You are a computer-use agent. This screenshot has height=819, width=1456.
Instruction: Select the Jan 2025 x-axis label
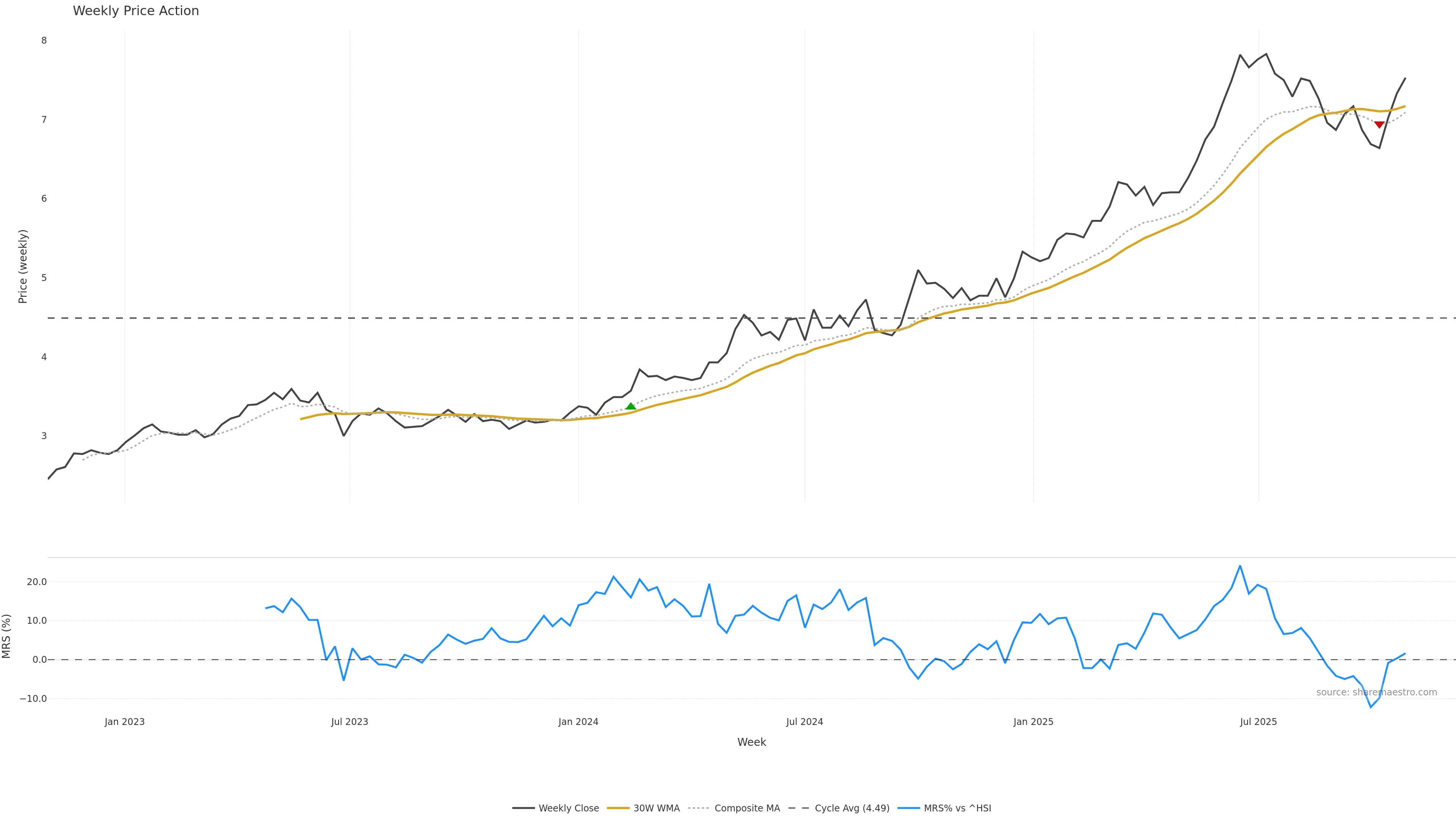pyautogui.click(x=1033, y=722)
